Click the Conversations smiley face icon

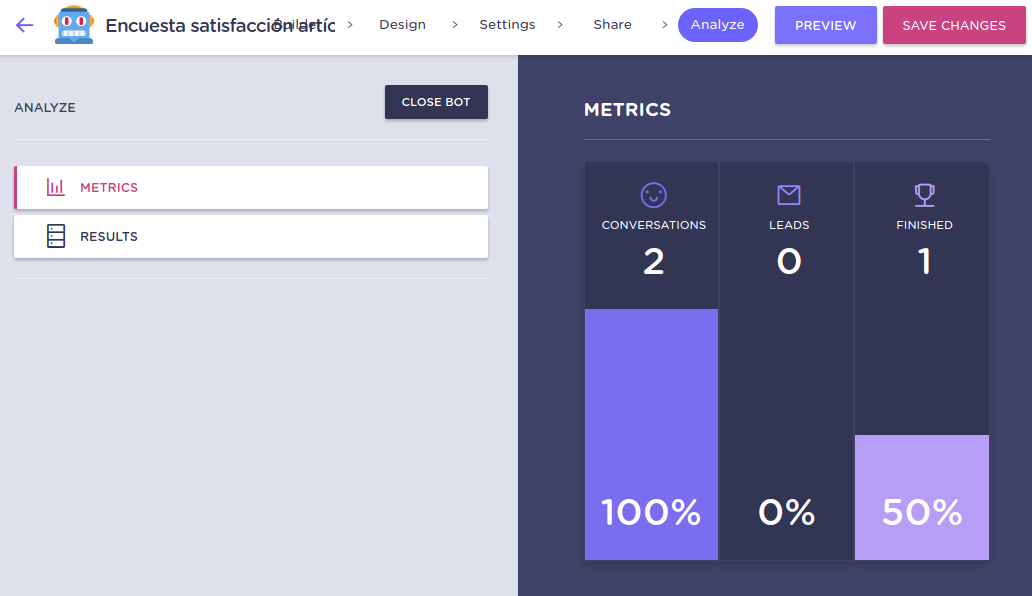(x=653, y=195)
